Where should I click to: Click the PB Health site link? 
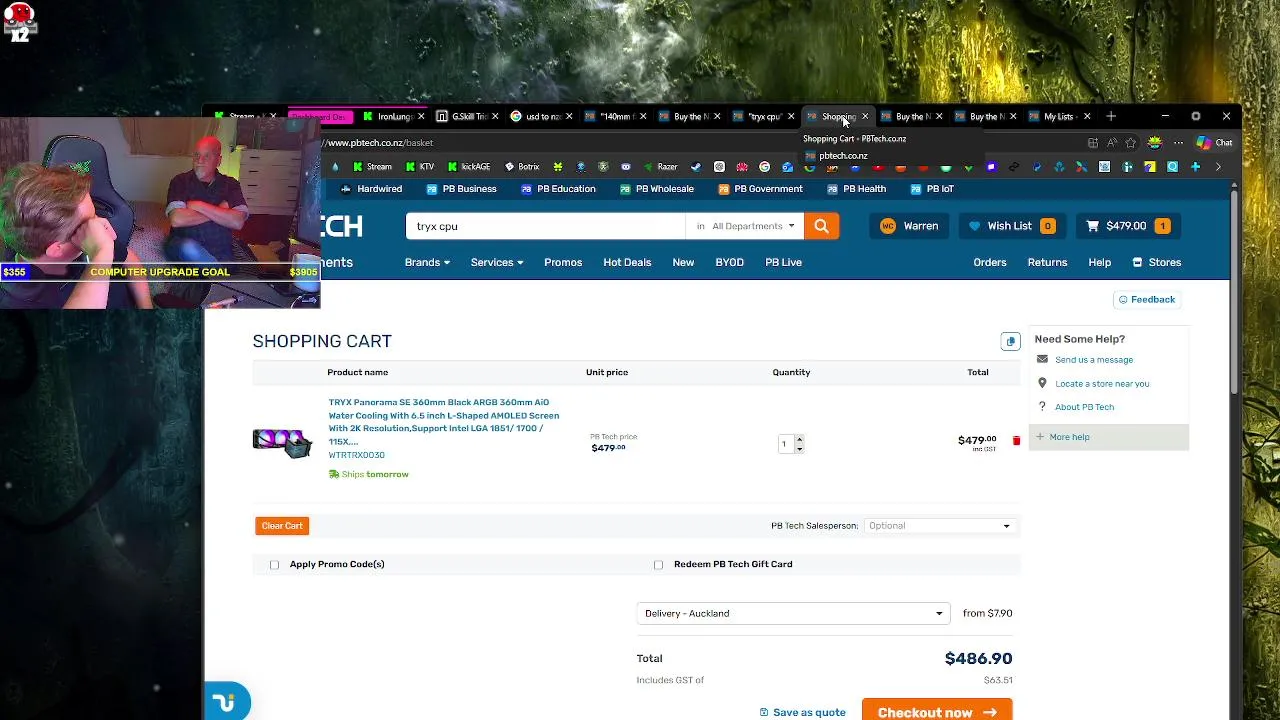pos(856,189)
